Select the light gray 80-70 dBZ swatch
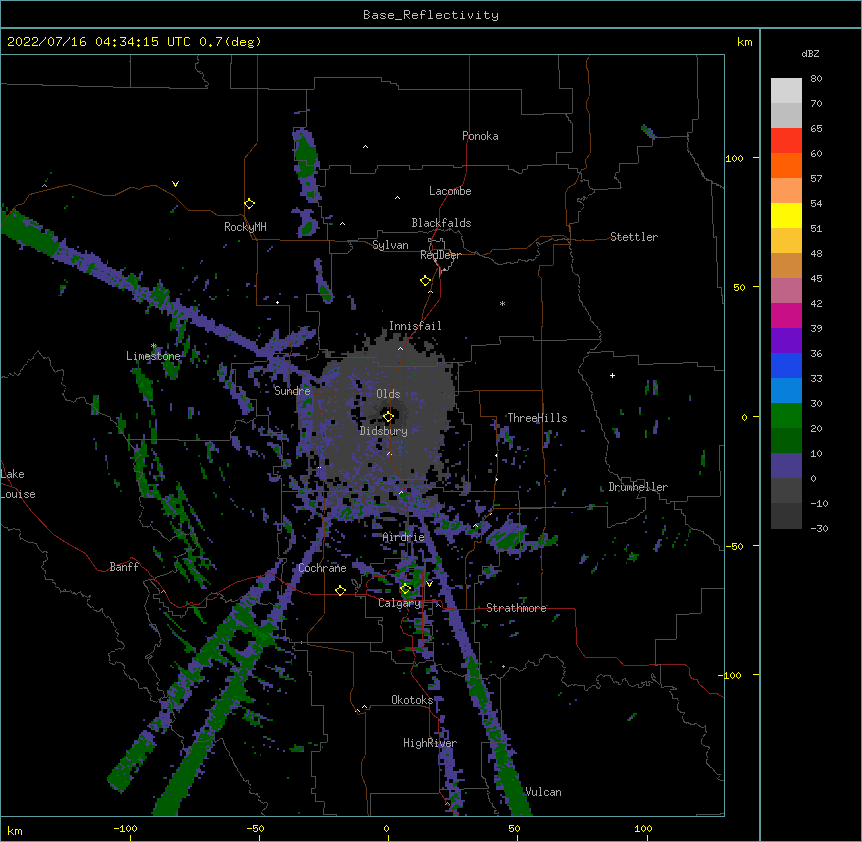This screenshot has height=842, width=862. coord(786,90)
